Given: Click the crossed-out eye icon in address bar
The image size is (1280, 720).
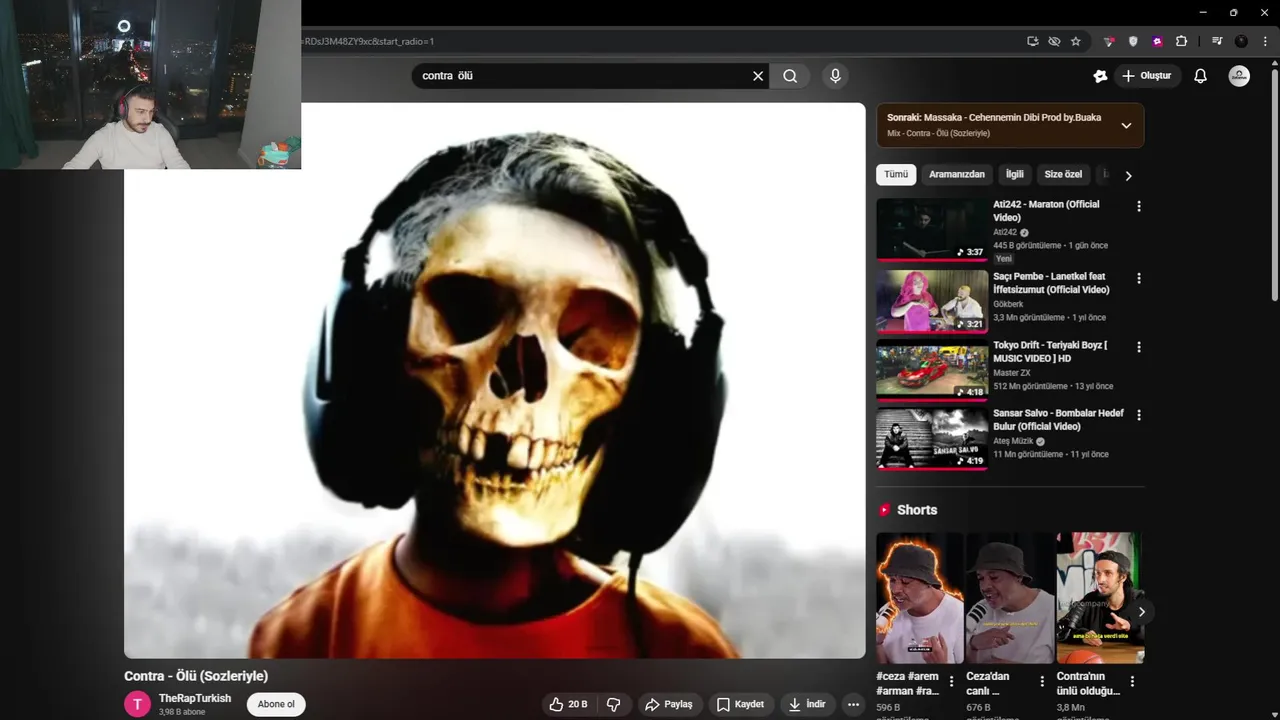Looking at the screenshot, I should (x=1054, y=41).
